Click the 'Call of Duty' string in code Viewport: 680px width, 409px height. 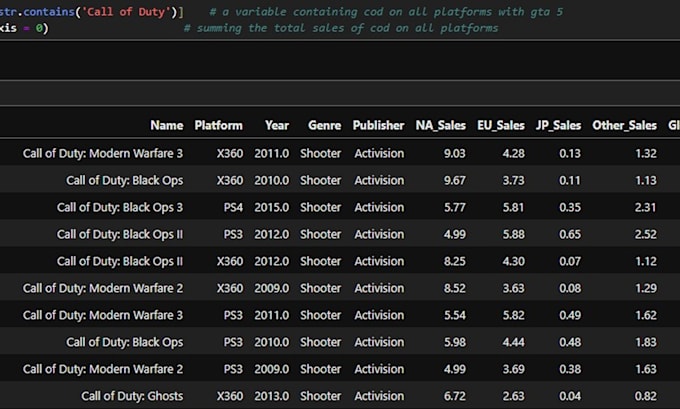(x=126, y=11)
